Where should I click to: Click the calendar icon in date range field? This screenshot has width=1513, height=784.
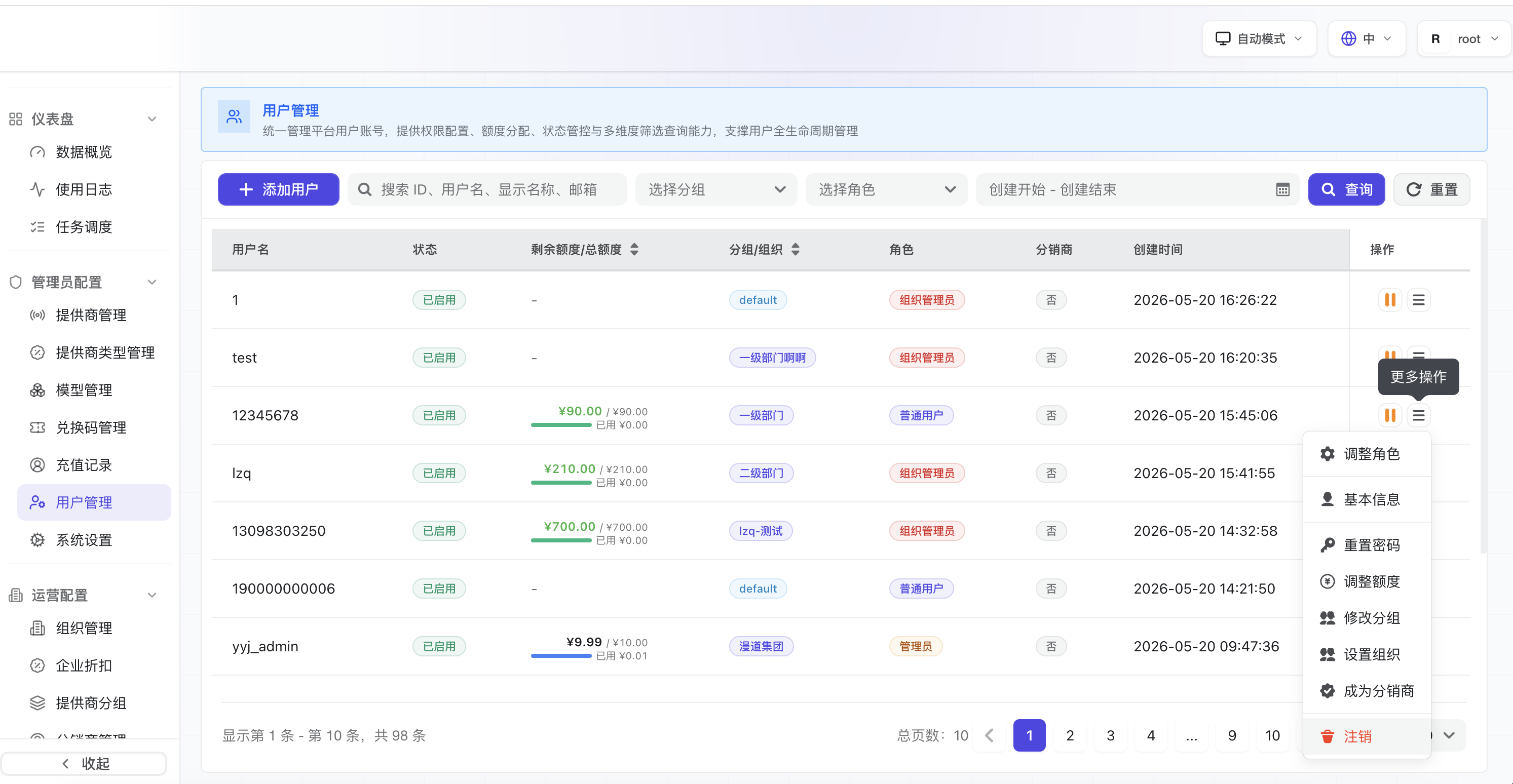click(1283, 190)
